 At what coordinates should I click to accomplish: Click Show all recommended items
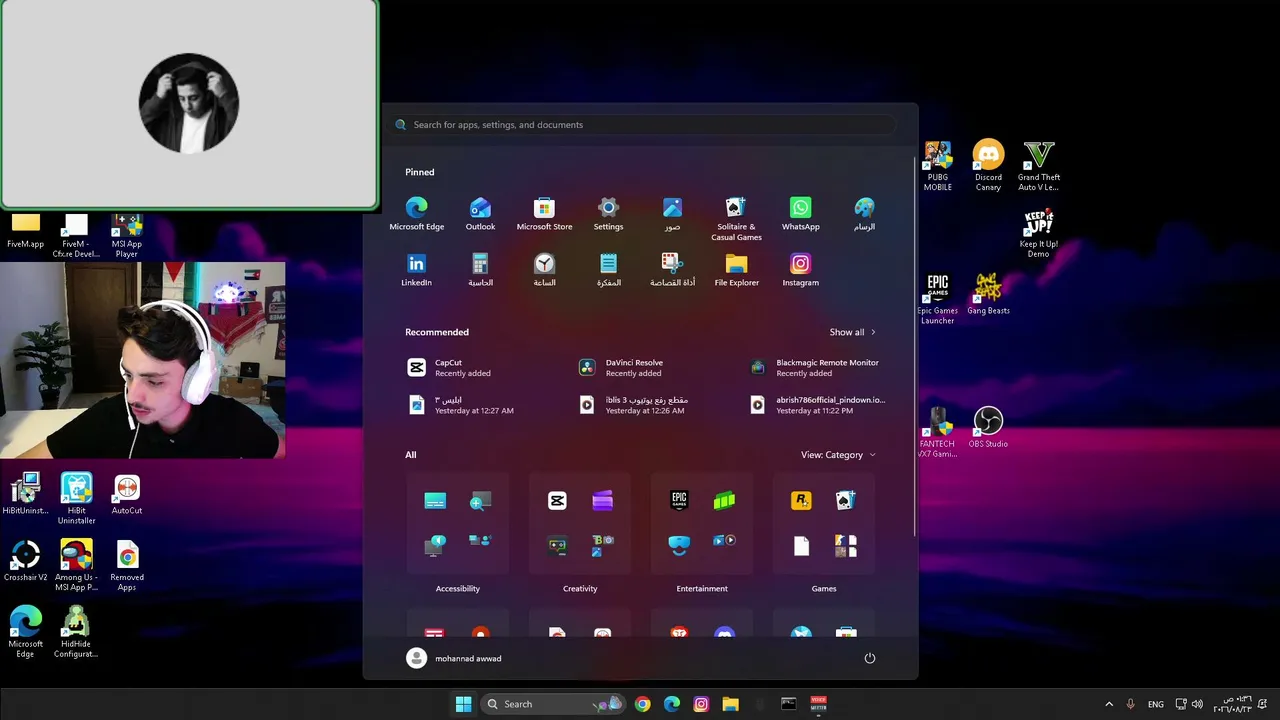coord(852,332)
